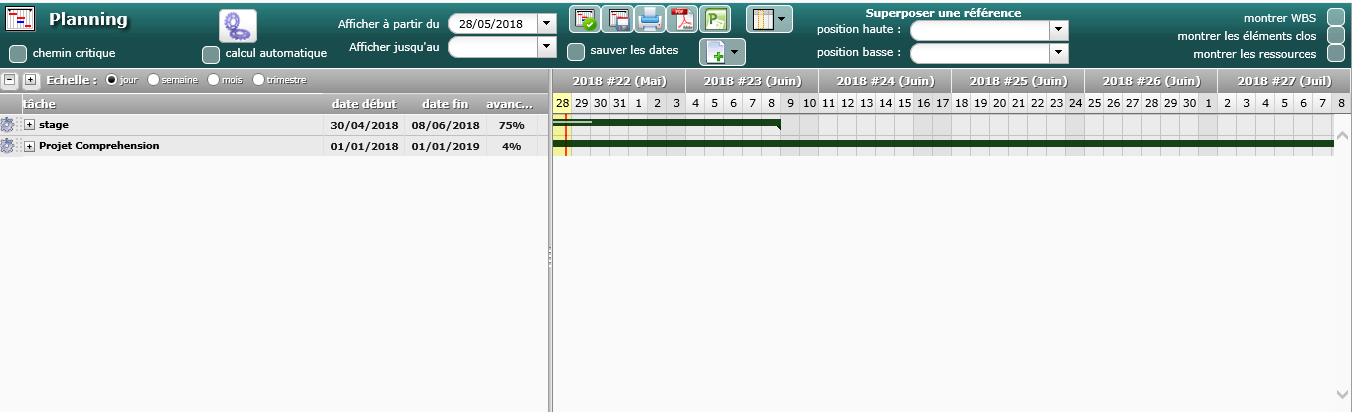Click the stage progress bar in Gantt
The height and width of the screenshot is (412, 1352).
click(666, 123)
